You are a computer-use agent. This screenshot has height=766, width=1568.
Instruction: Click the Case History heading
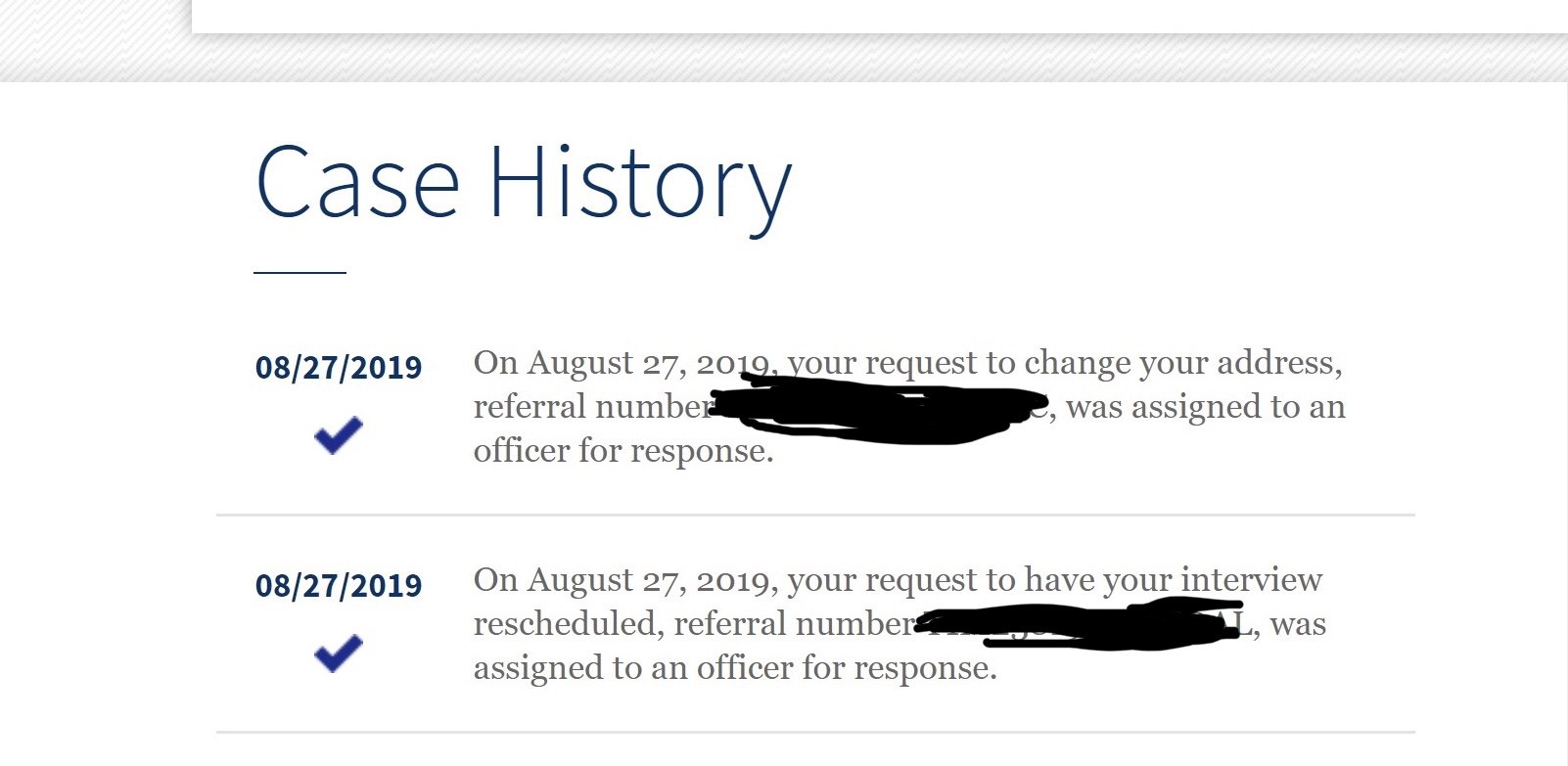tap(523, 184)
